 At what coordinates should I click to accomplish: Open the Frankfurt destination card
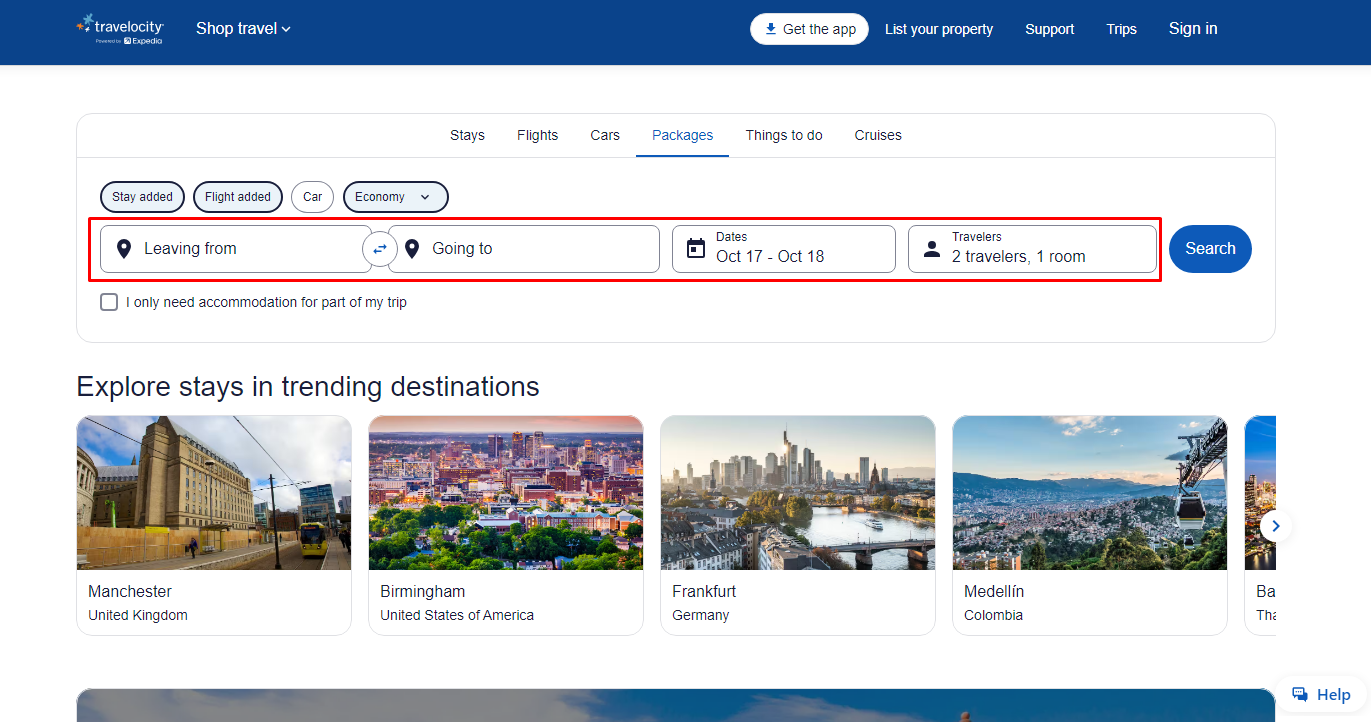798,525
